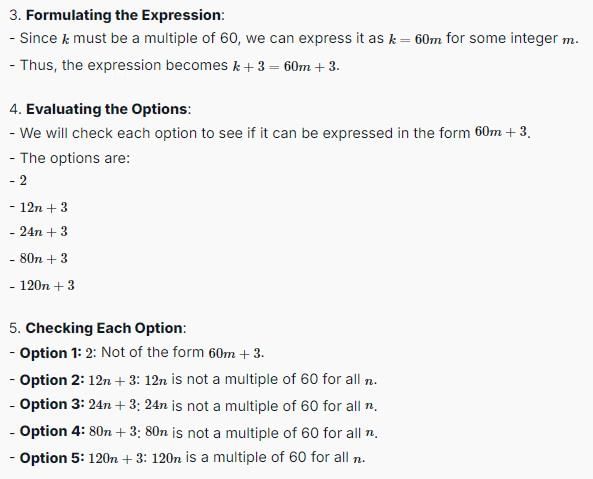Click 'The options are:' line
Viewport: 593px width, 479px height.
75,158
